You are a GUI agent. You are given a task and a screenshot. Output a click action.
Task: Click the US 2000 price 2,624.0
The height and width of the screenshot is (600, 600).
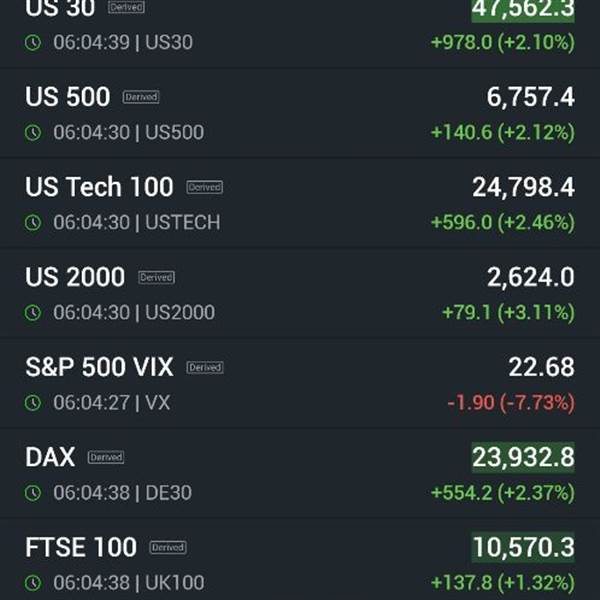pyautogui.click(x=530, y=277)
